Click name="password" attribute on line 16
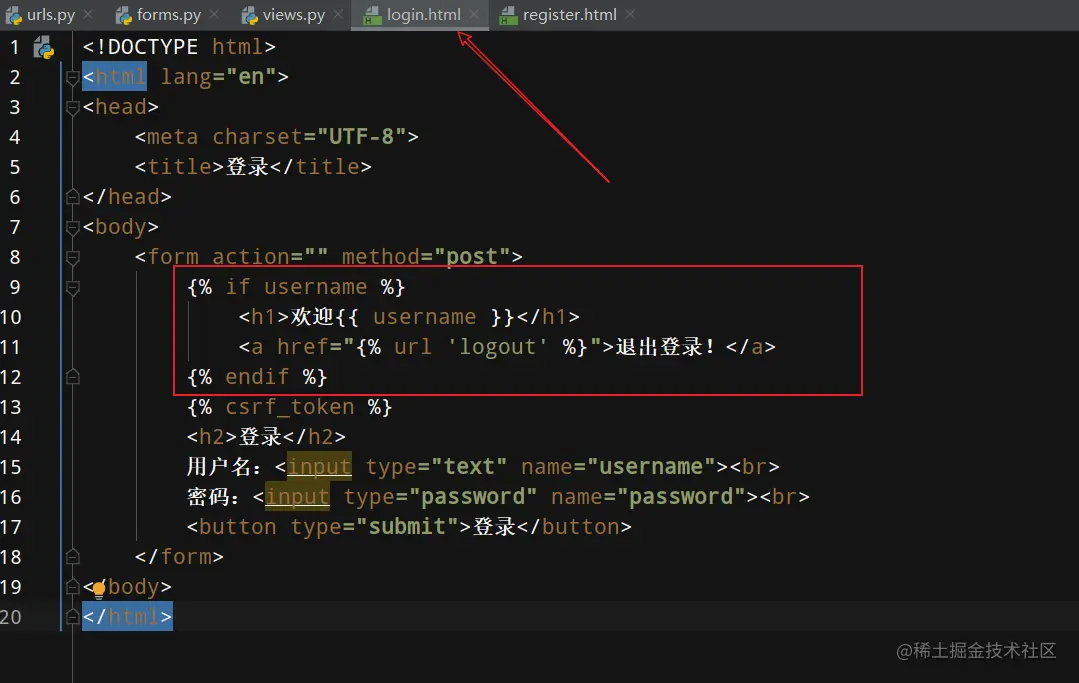 [648, 497]
